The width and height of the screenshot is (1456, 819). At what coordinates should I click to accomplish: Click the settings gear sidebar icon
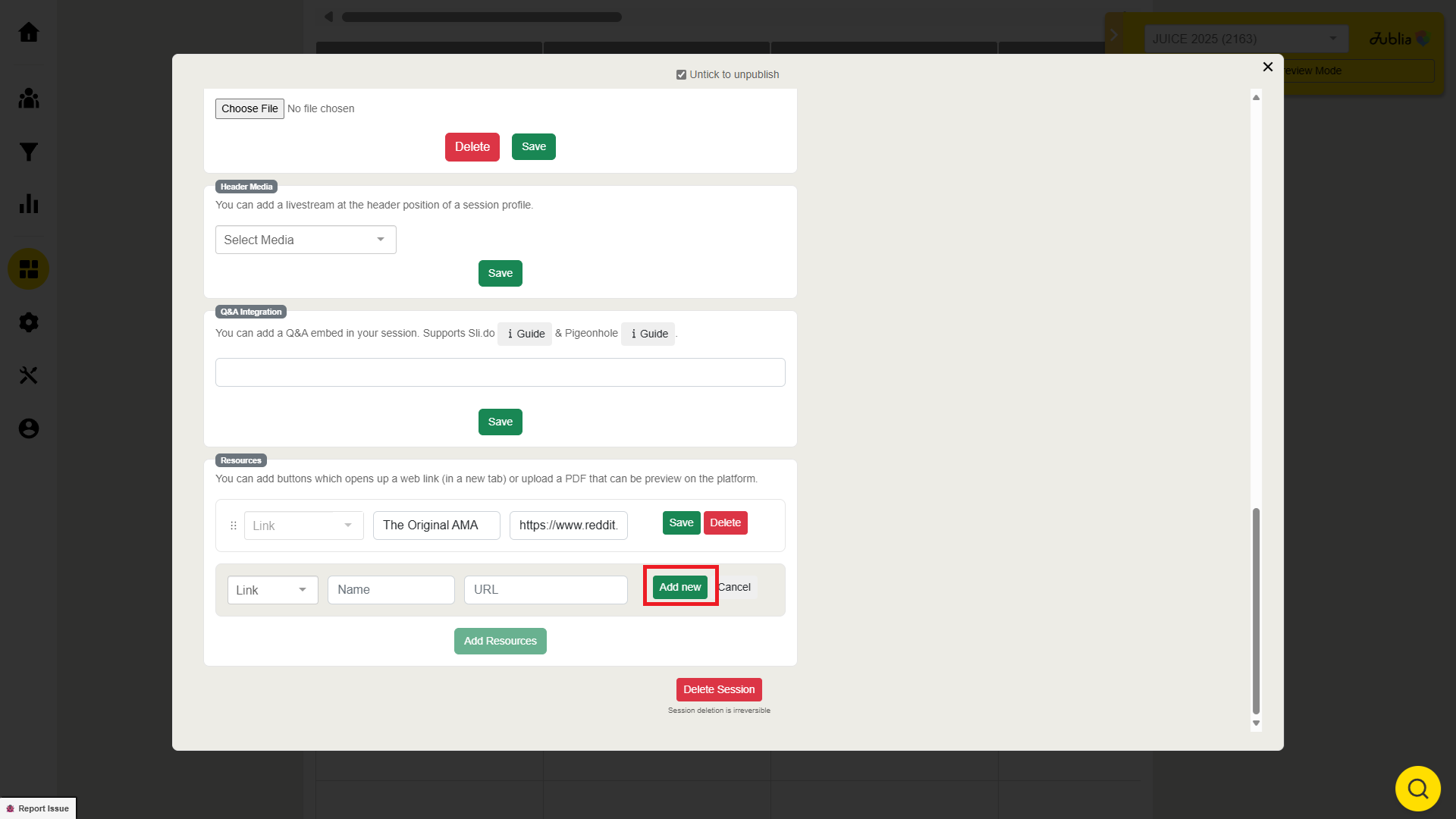point(29,322)
